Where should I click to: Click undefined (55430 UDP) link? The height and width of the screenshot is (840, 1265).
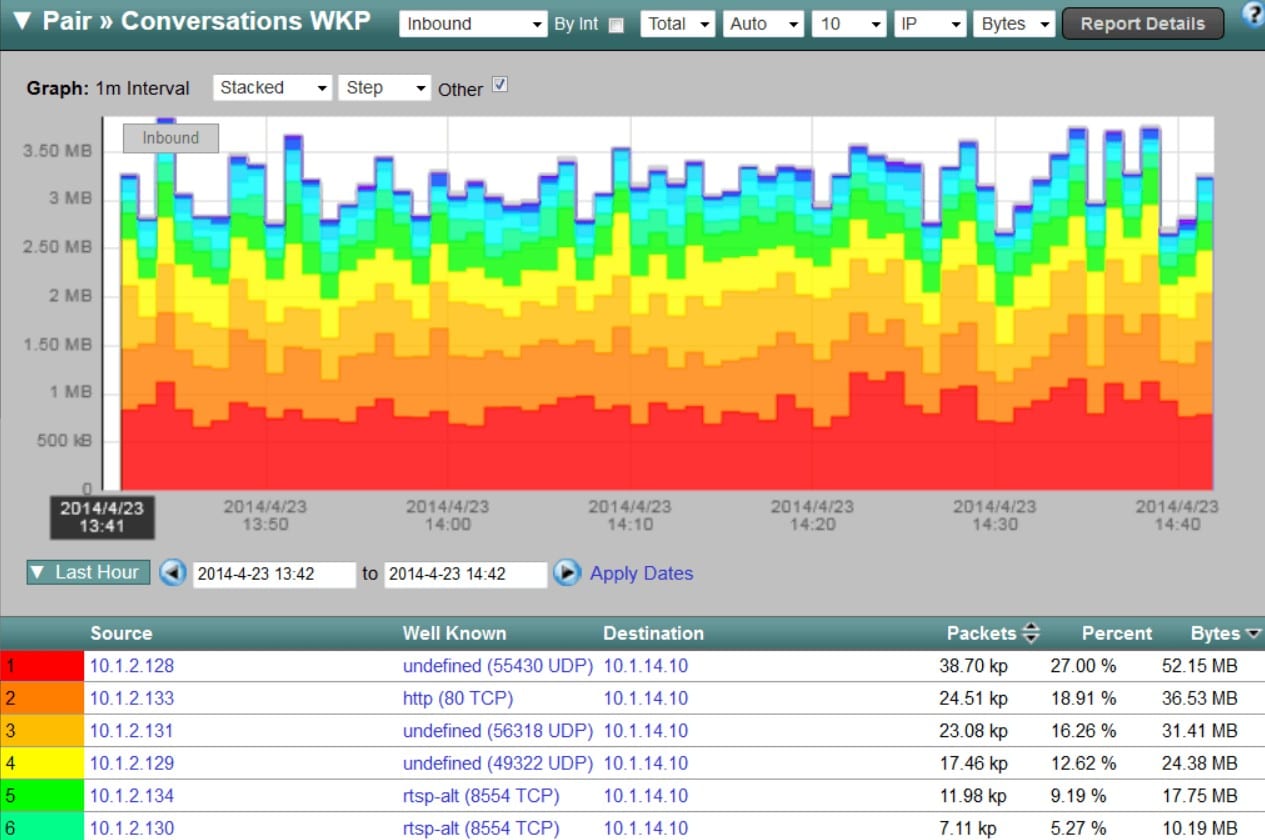(x=498, y=666)
